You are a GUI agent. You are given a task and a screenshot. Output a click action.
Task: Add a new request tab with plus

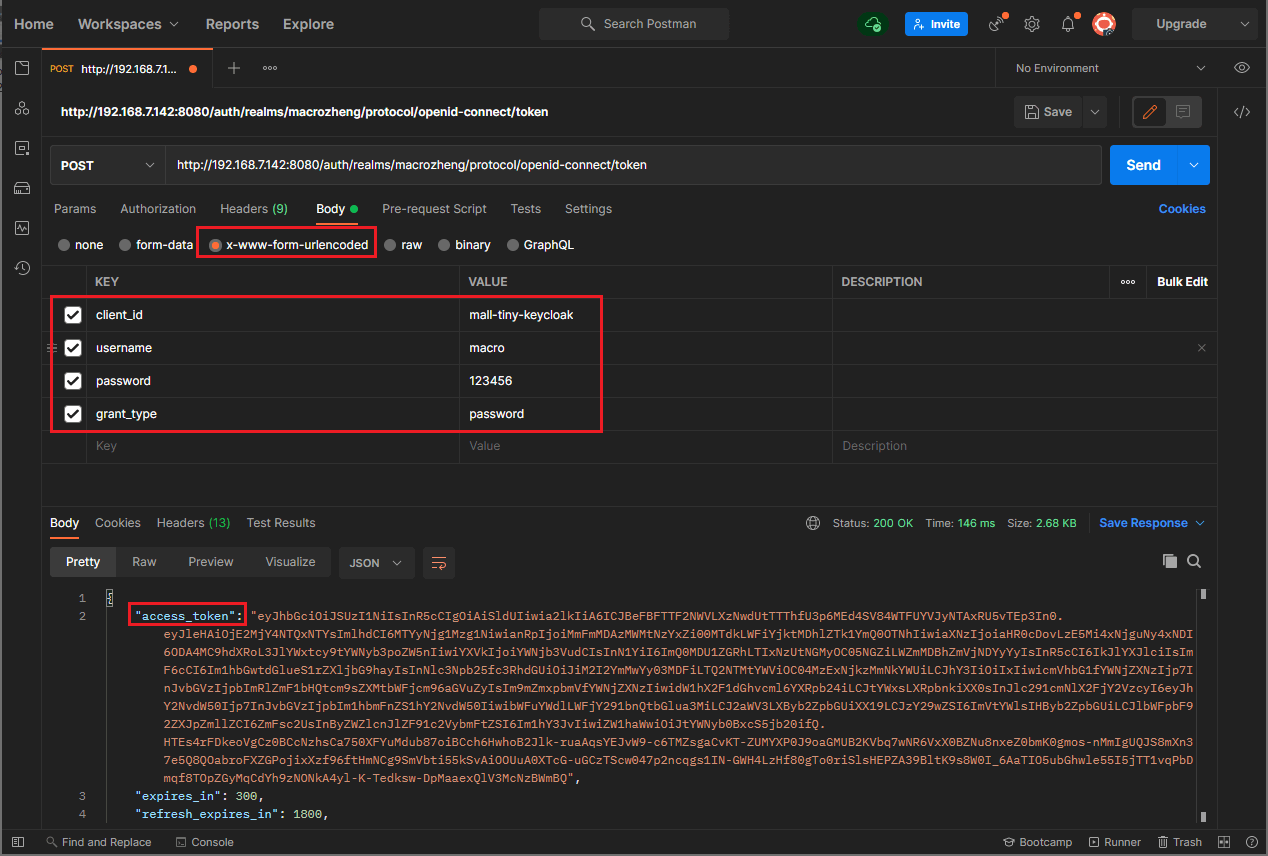tap(234, 68)
